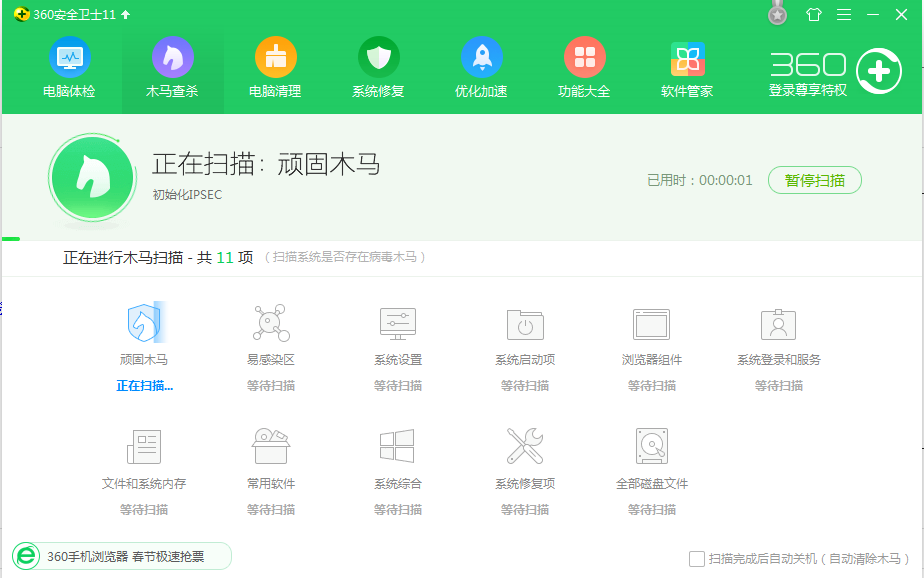Click the 360 browser e icon

click(x=26, y=556)
